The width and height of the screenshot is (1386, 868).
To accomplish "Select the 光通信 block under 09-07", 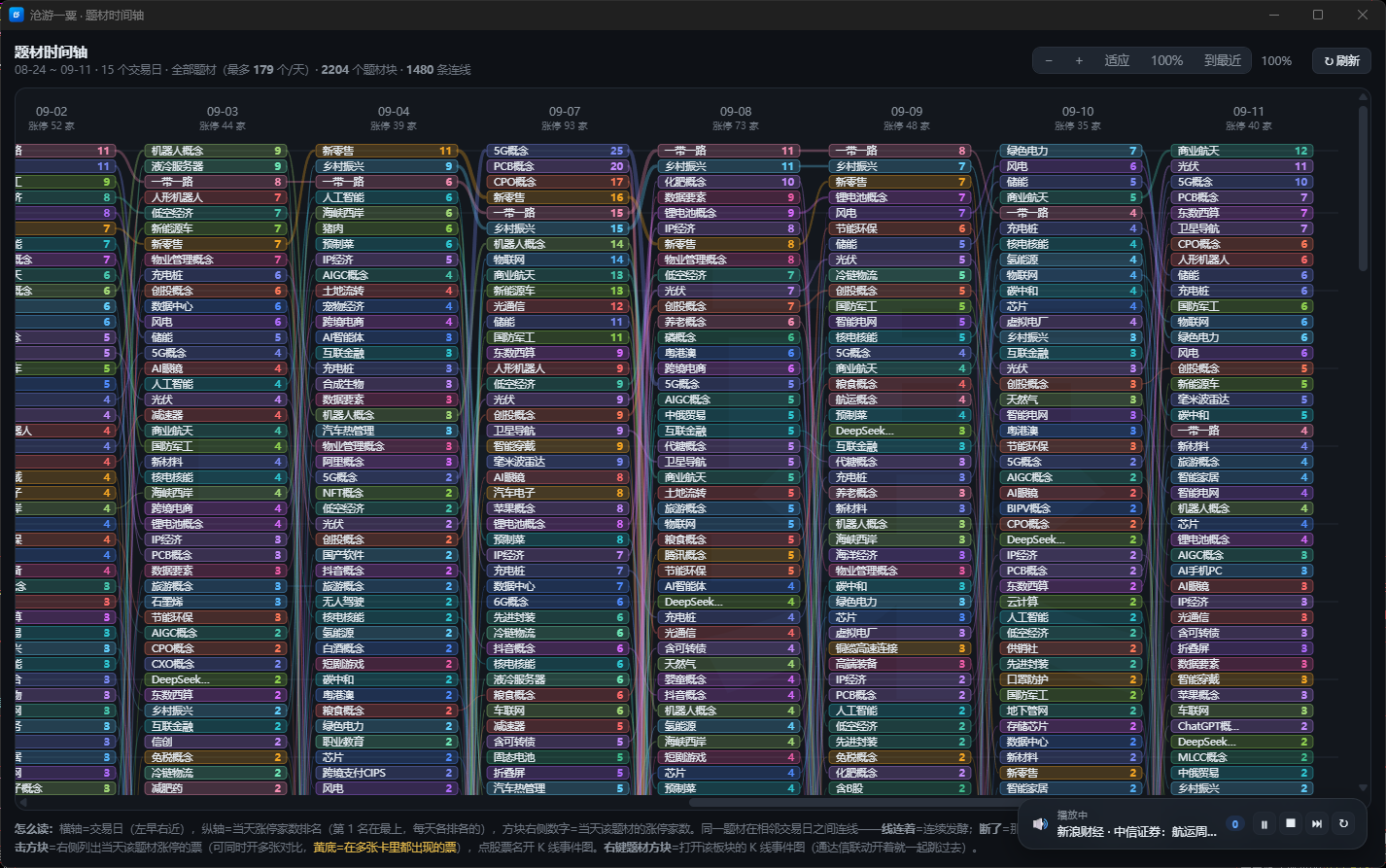I will tap(558, 306).
